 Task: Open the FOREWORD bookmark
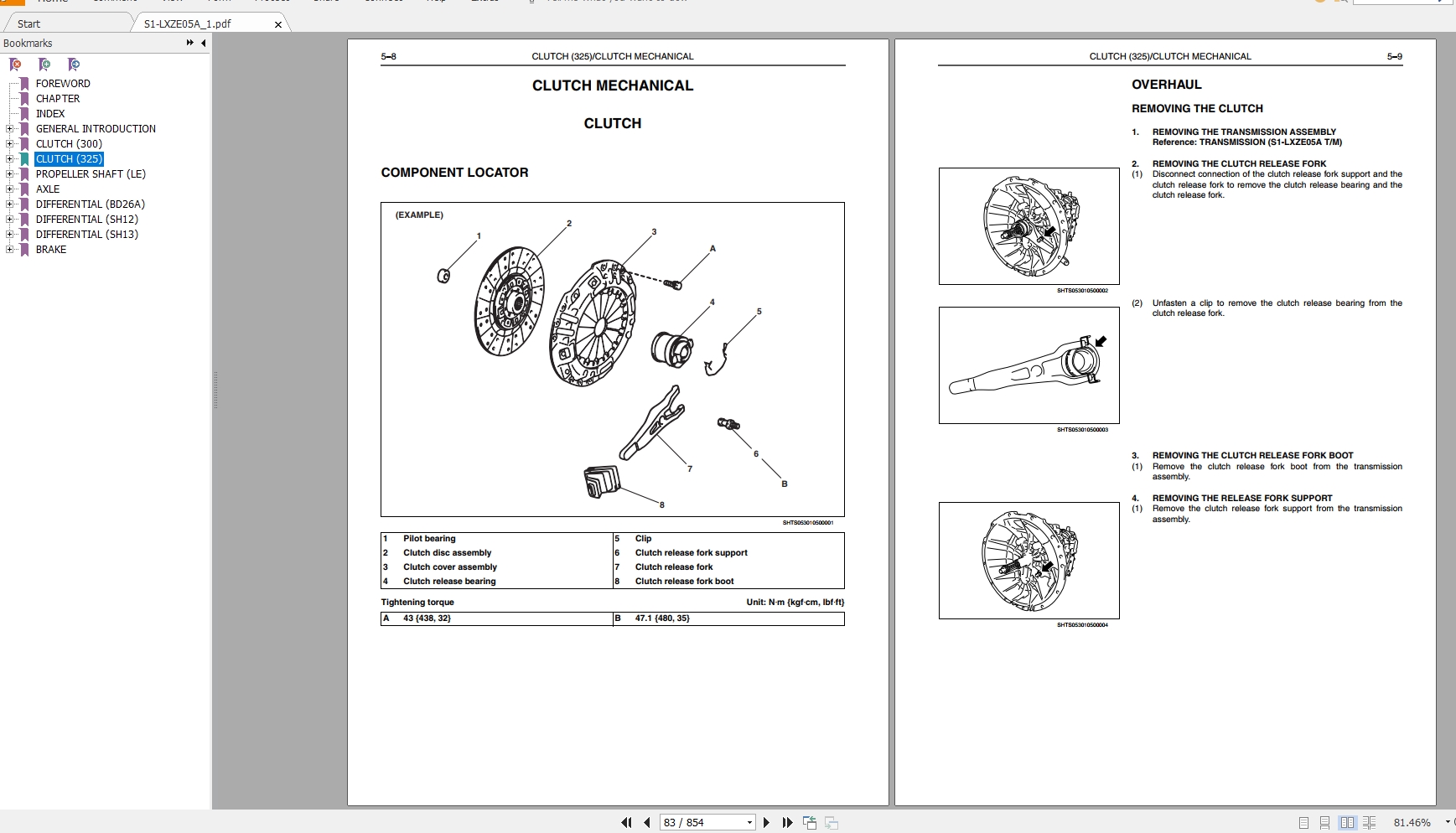[63, 84]
